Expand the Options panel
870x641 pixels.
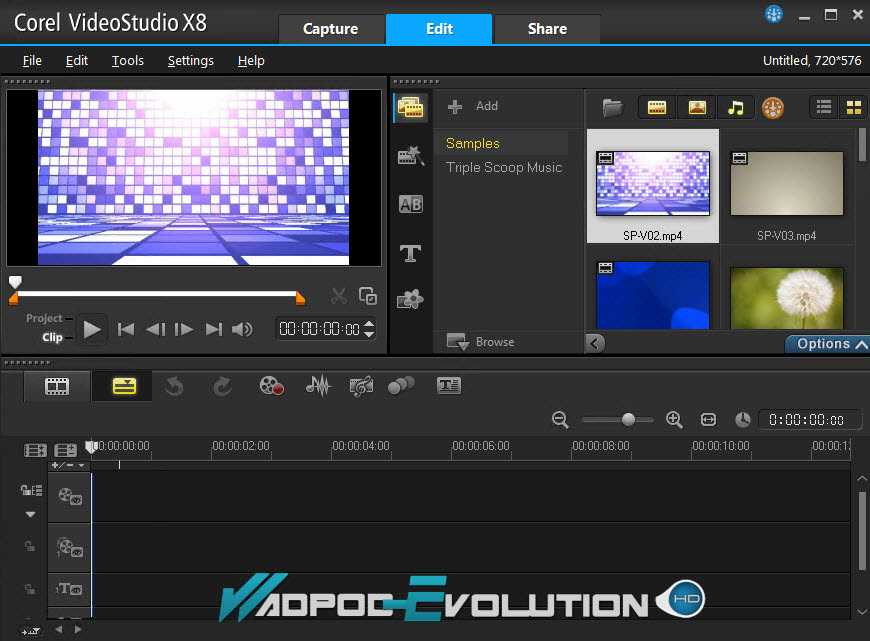831,344
